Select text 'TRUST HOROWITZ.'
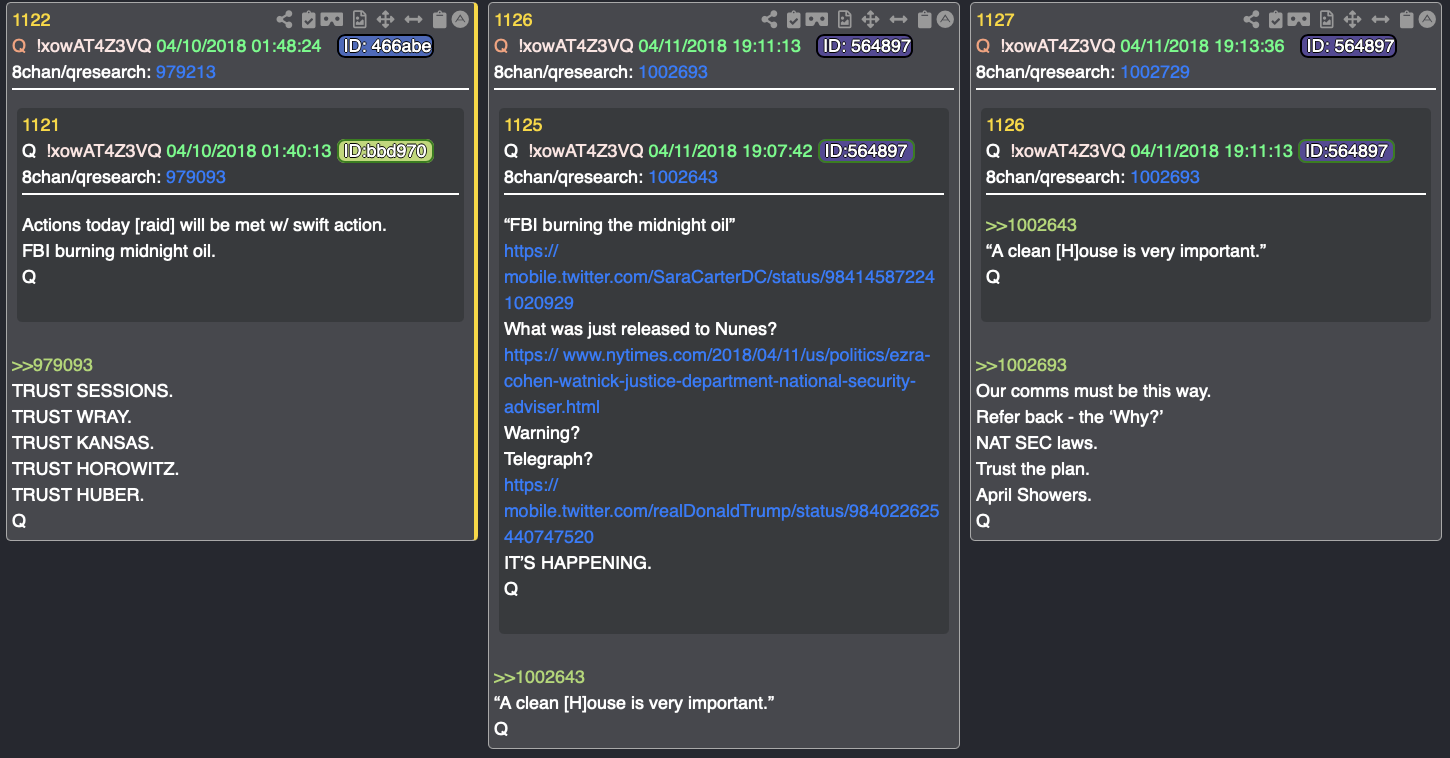Viewport: 1450px width, 758px height. pos(95,469)
